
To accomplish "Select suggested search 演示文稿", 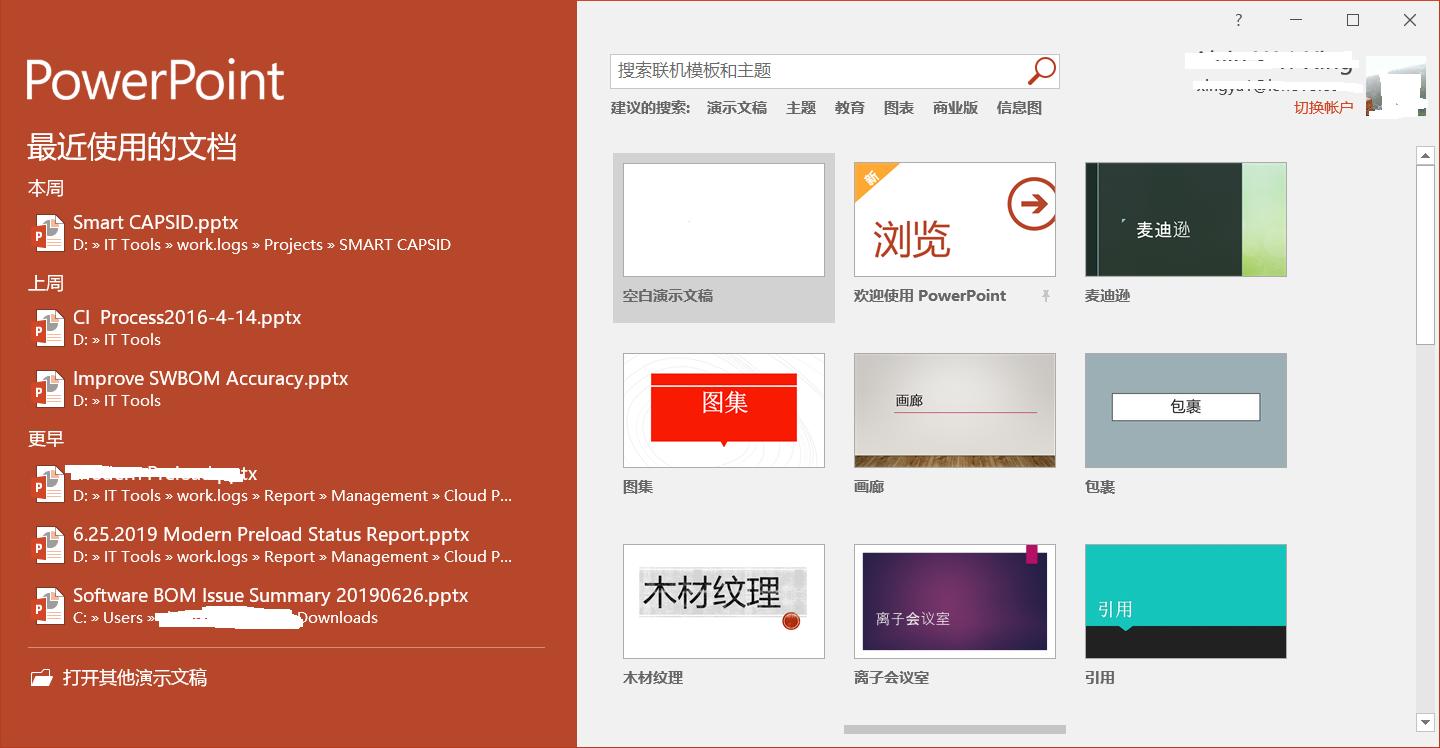I will tap(737, 108).
